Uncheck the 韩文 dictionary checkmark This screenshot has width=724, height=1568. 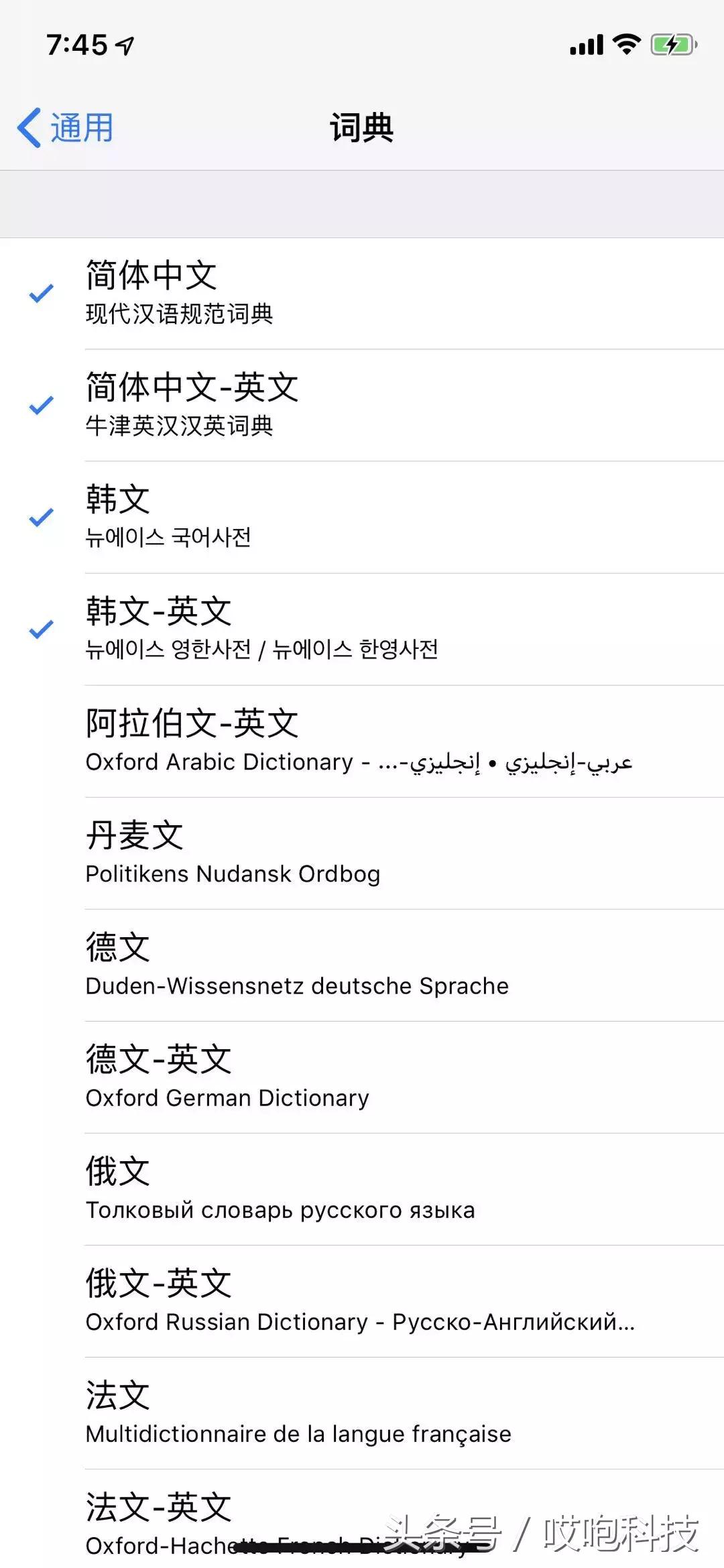pyautogui.click(x=42, y=517)
